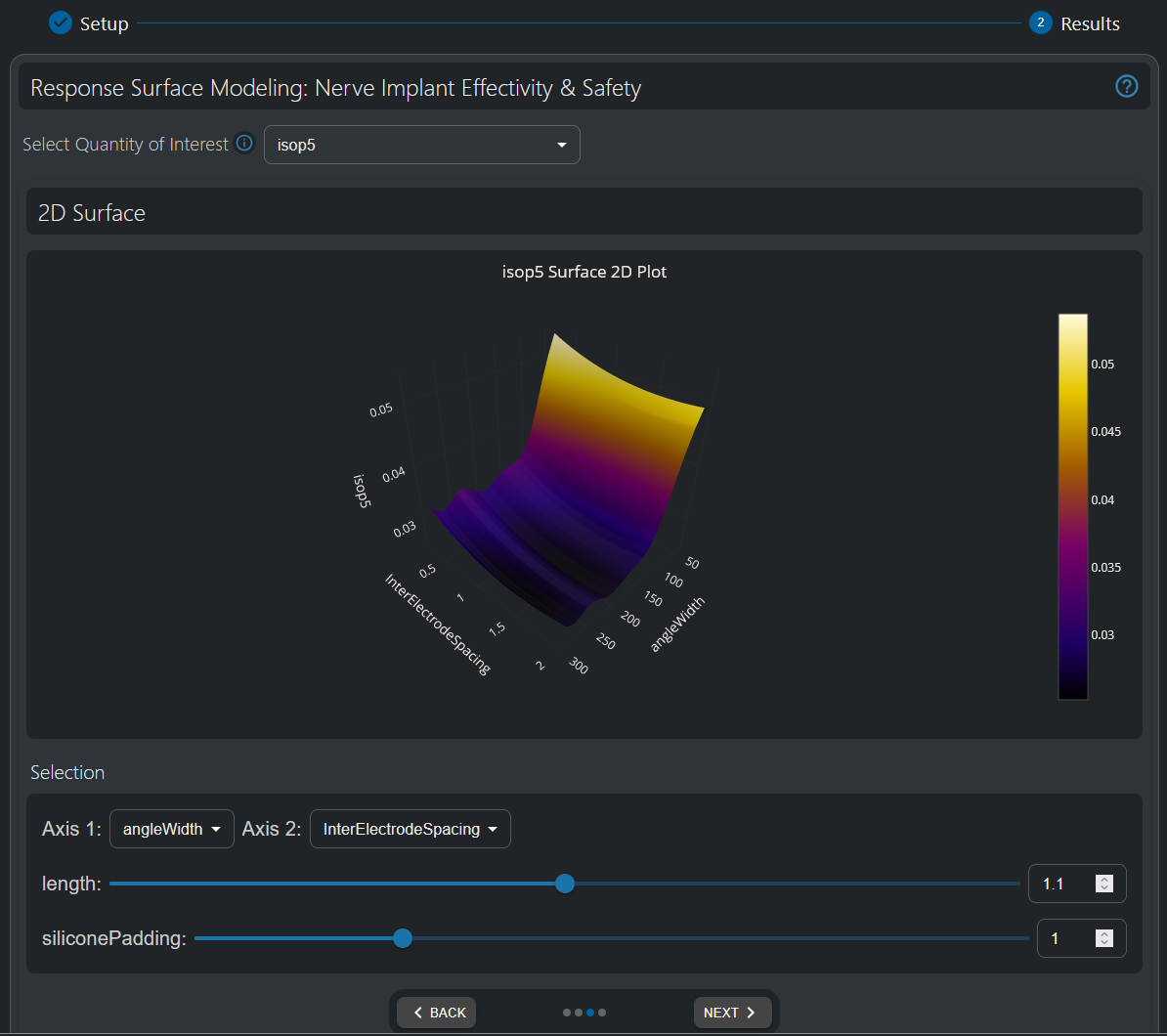Screen dimensions: 1167x1036
Task: Click the length field stepper arrows
Action: click(x=1104, y=884)
